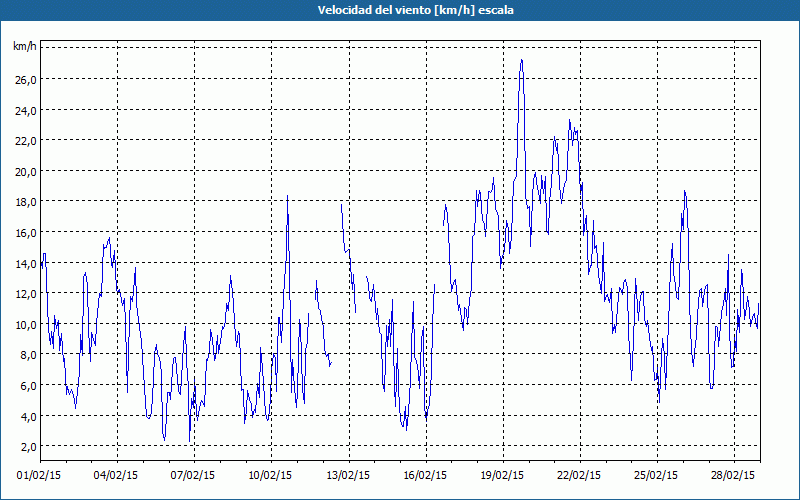Click the 13/02/15 date label
800x500 pixels.
pos(348,475)
